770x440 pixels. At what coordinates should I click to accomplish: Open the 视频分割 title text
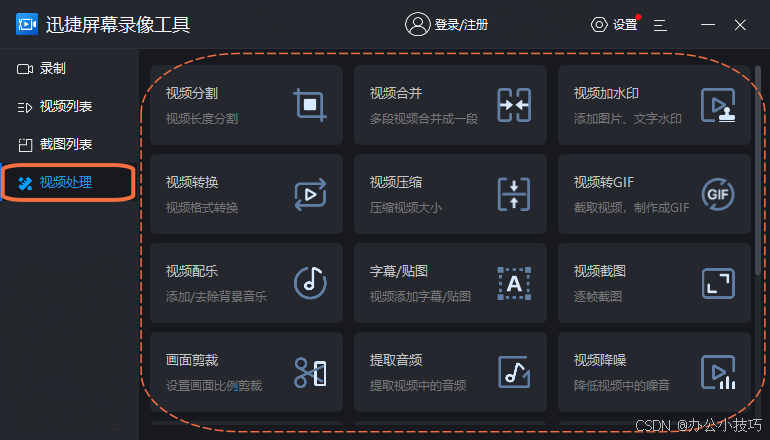pos(192,93)
